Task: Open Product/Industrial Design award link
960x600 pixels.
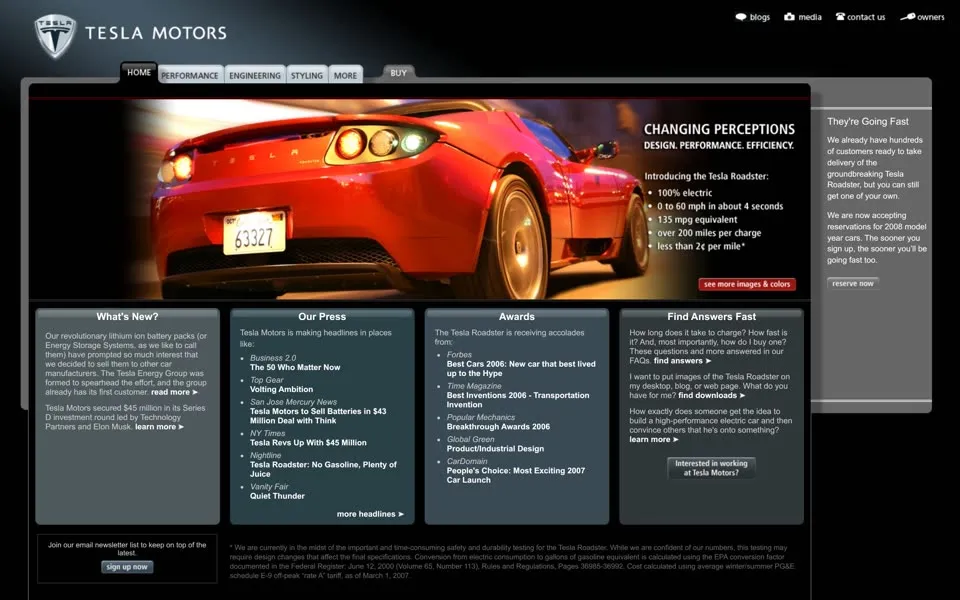Action: 495,449
